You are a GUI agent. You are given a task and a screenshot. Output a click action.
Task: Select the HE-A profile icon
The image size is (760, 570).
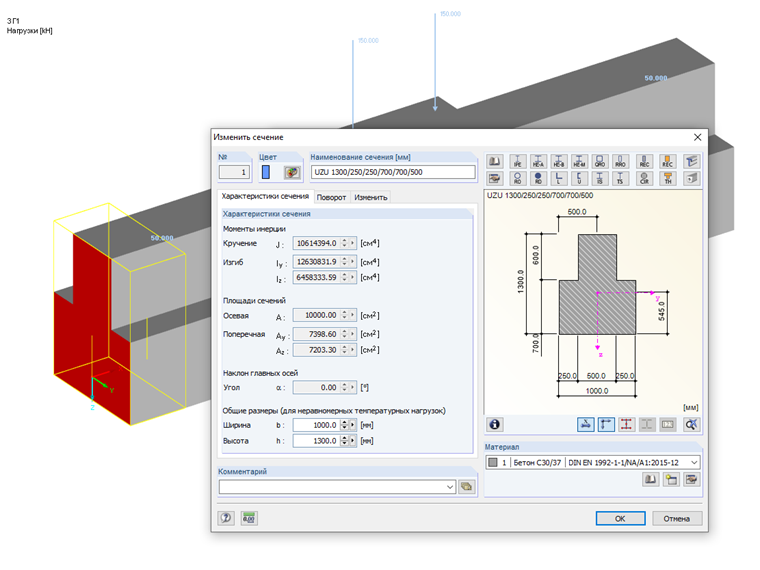[x=538, y=161]
